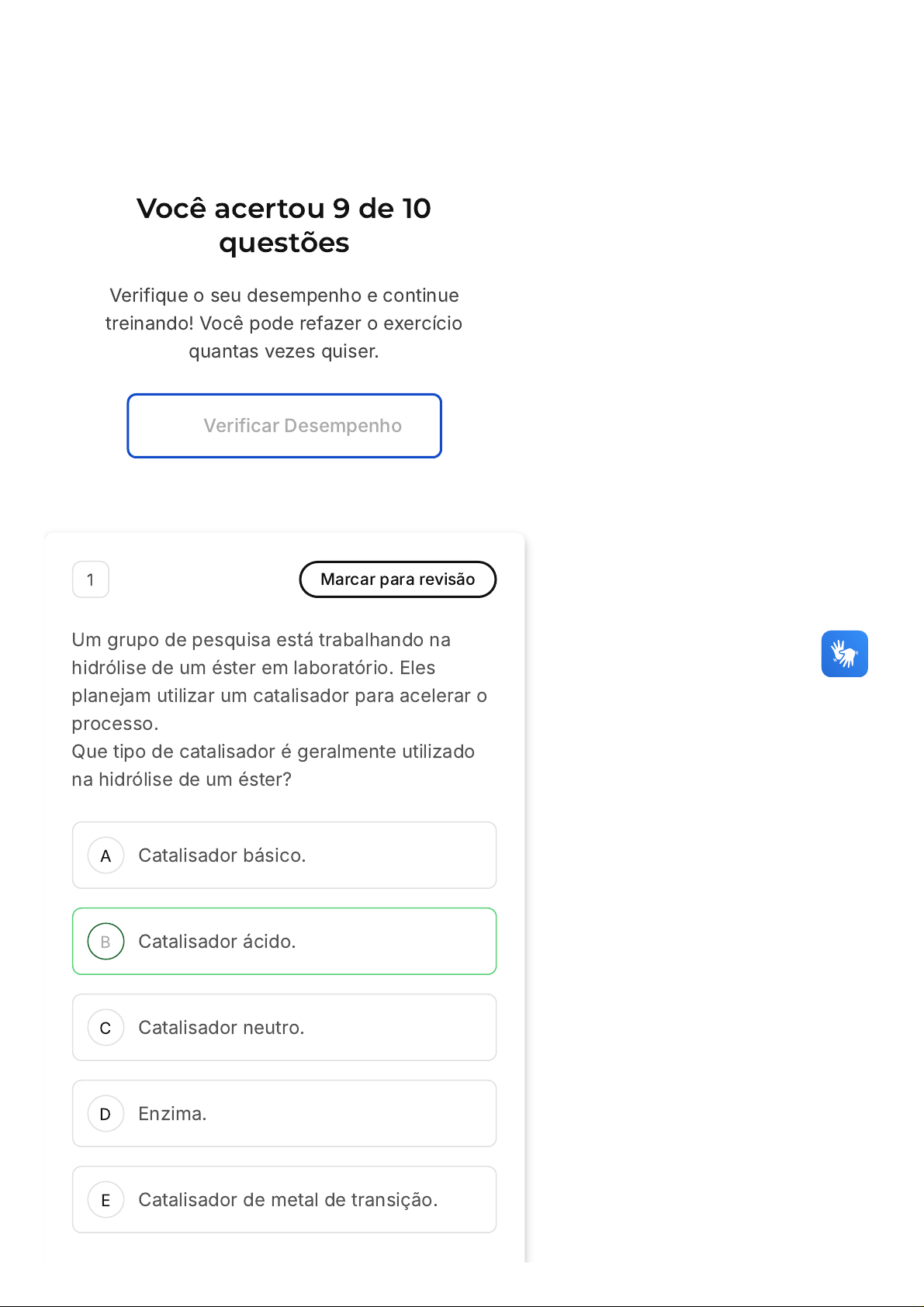The width and height of the screenshot is (924, 1307).
Task: Choose the answer text Catalisador ácido
Action: [217, 942]
